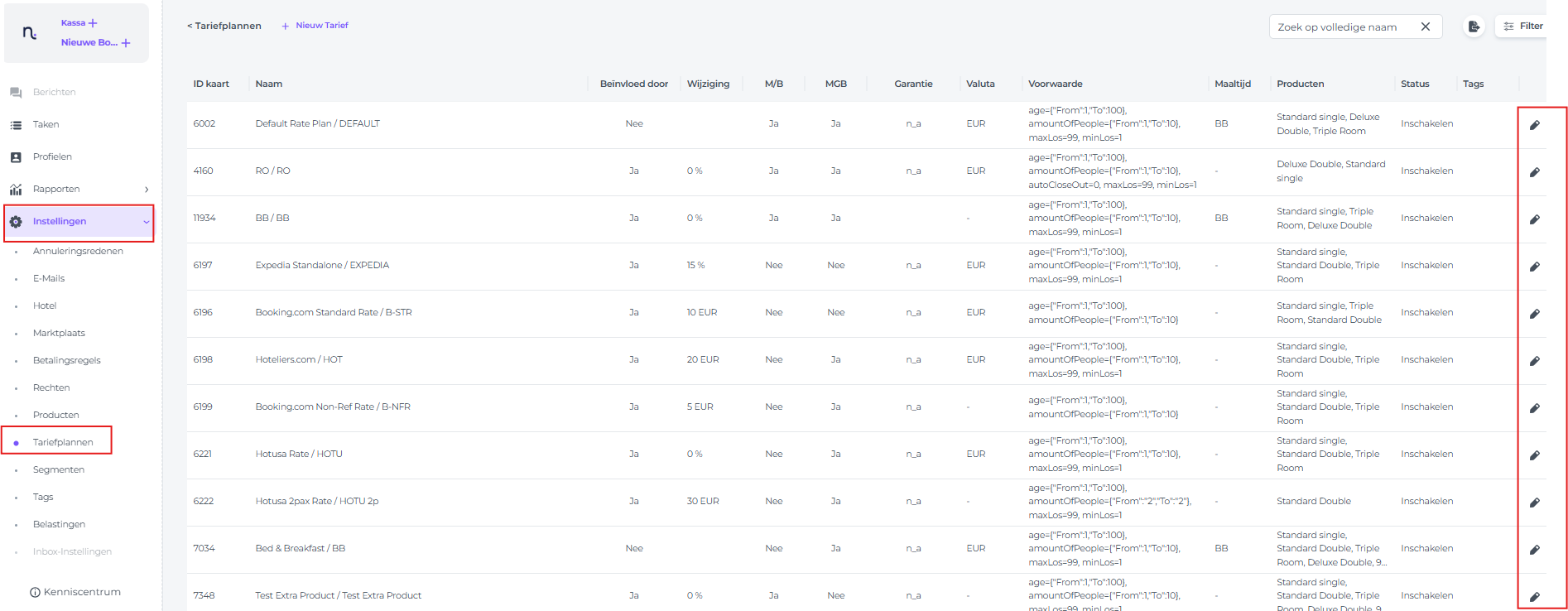Click the edit pencil for Default Rate Plan
Image resolution: width=1568 pixels, height=611 pixels.
point(1534,125)
